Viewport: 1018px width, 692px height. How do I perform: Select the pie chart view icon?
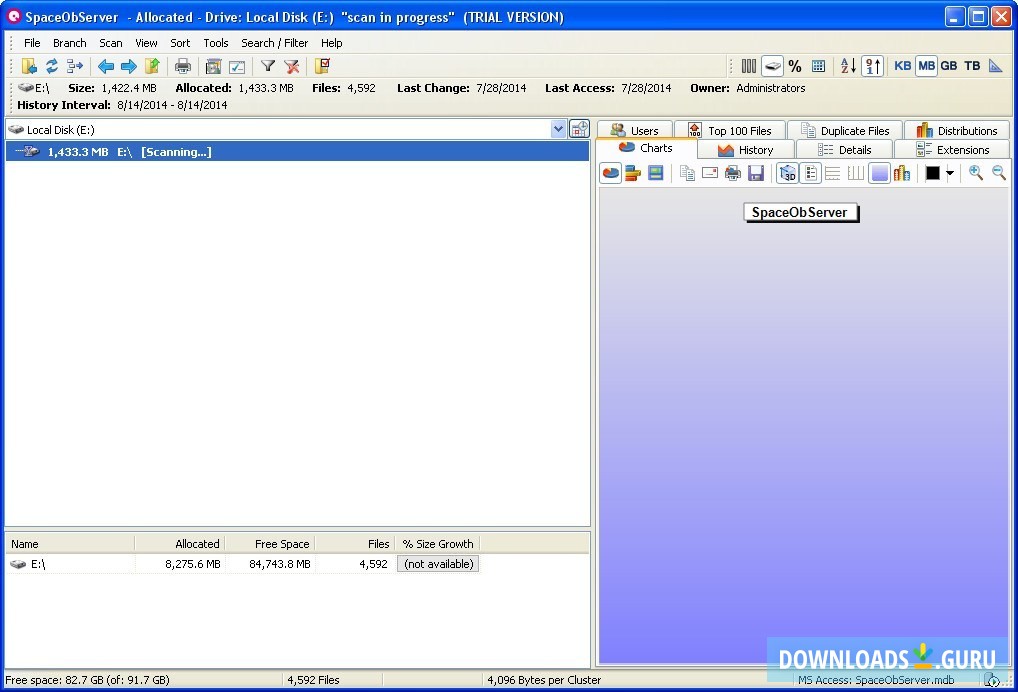[610, 173]
